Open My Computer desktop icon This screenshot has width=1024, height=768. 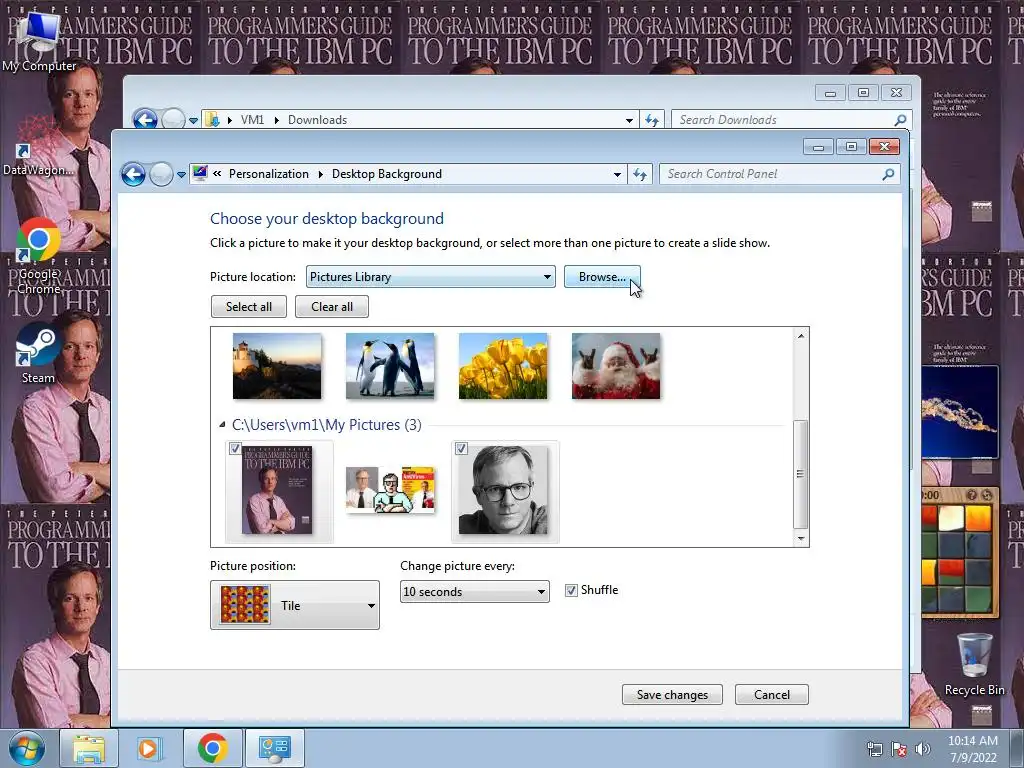[x=39, y=40]
